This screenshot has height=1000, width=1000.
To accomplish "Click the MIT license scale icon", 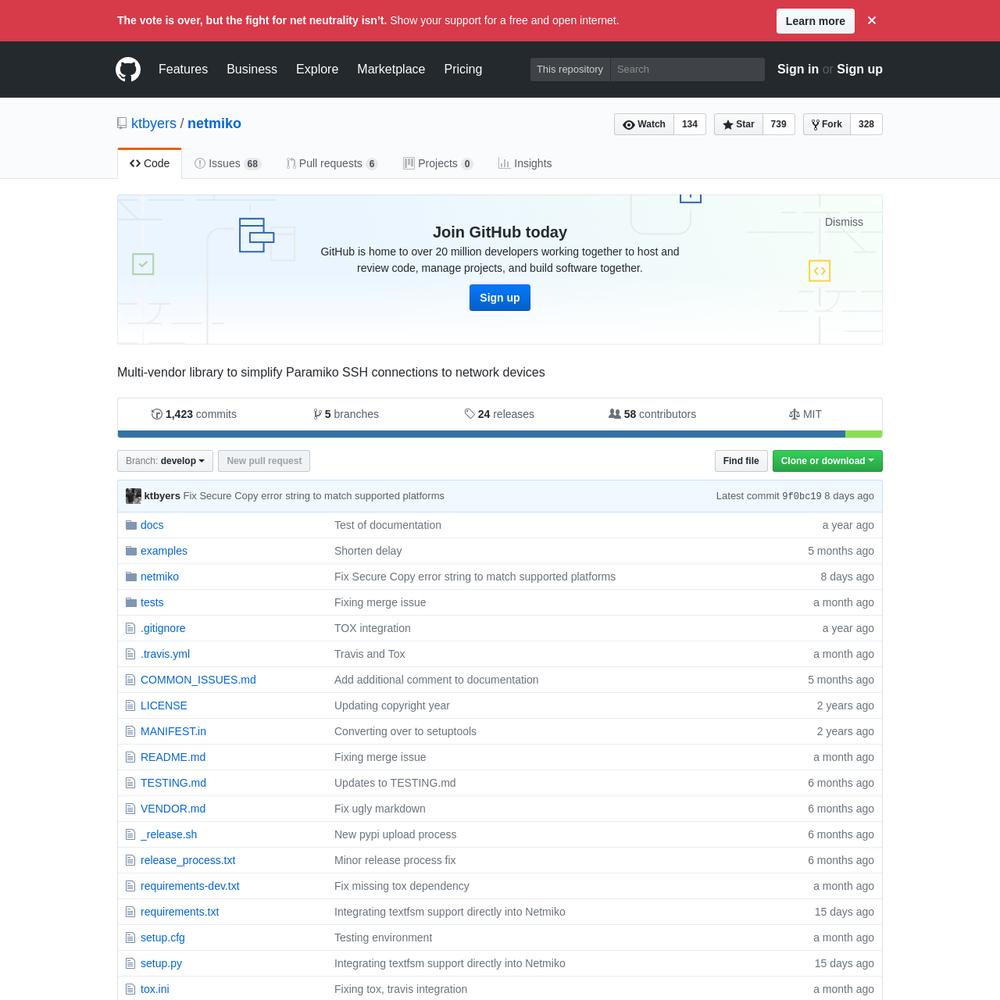I will [x=794, y=414].
